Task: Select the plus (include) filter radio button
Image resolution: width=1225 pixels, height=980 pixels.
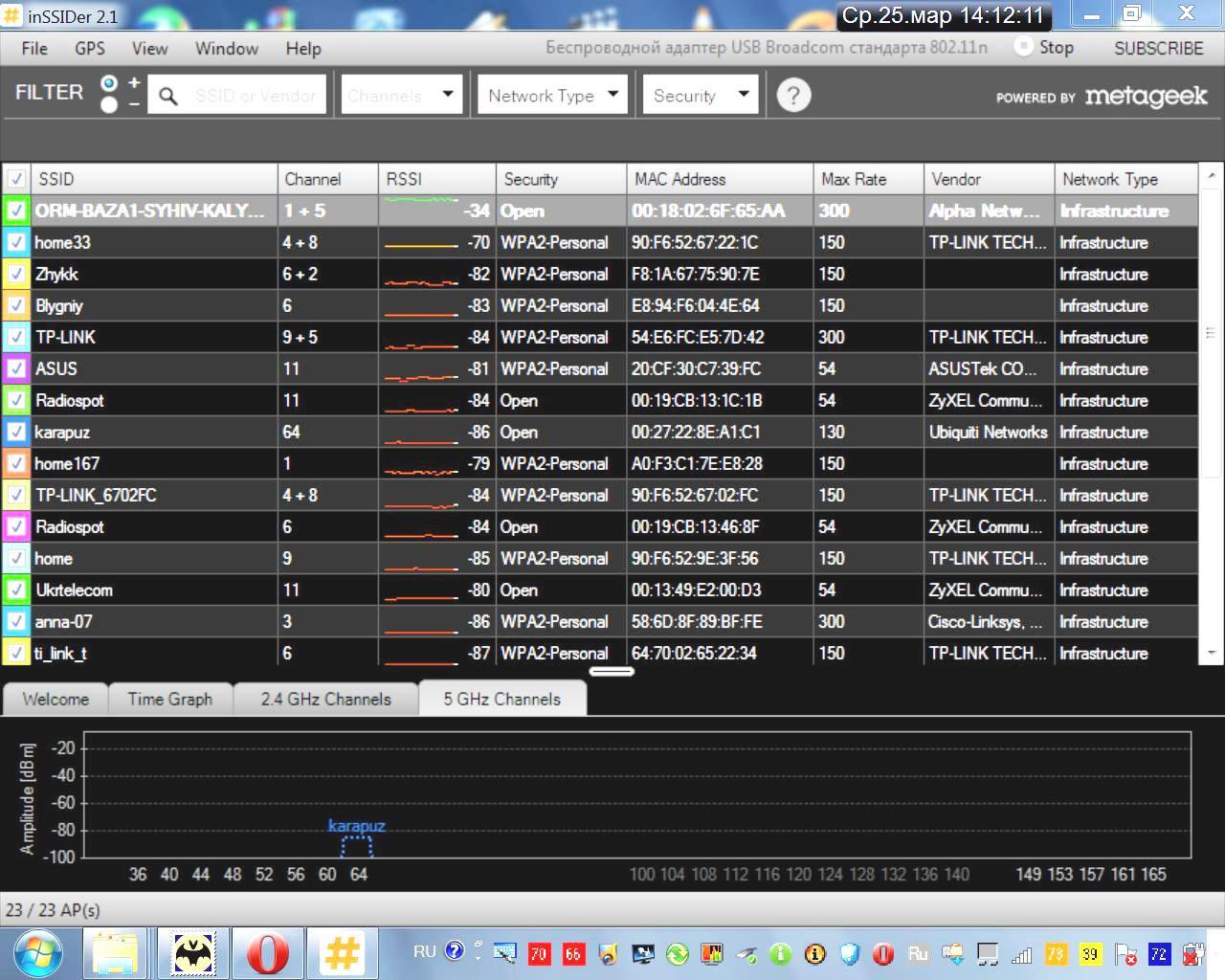Action: coord(109,84)
